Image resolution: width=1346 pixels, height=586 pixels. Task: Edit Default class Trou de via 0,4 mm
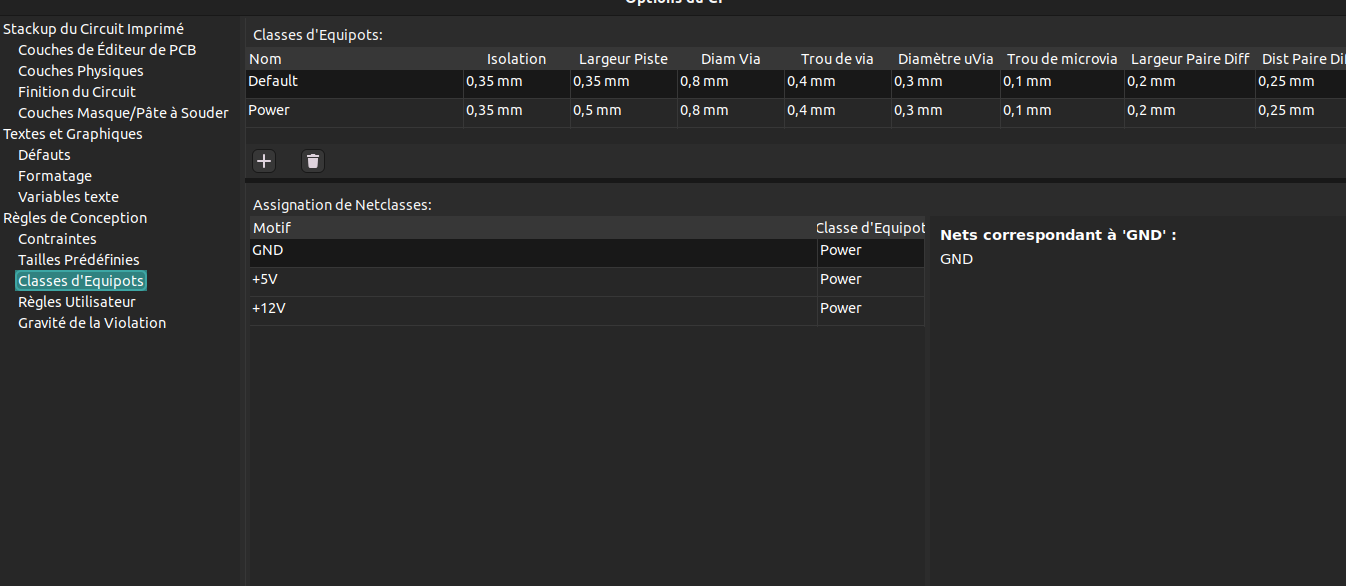click(x=837, y=83)
